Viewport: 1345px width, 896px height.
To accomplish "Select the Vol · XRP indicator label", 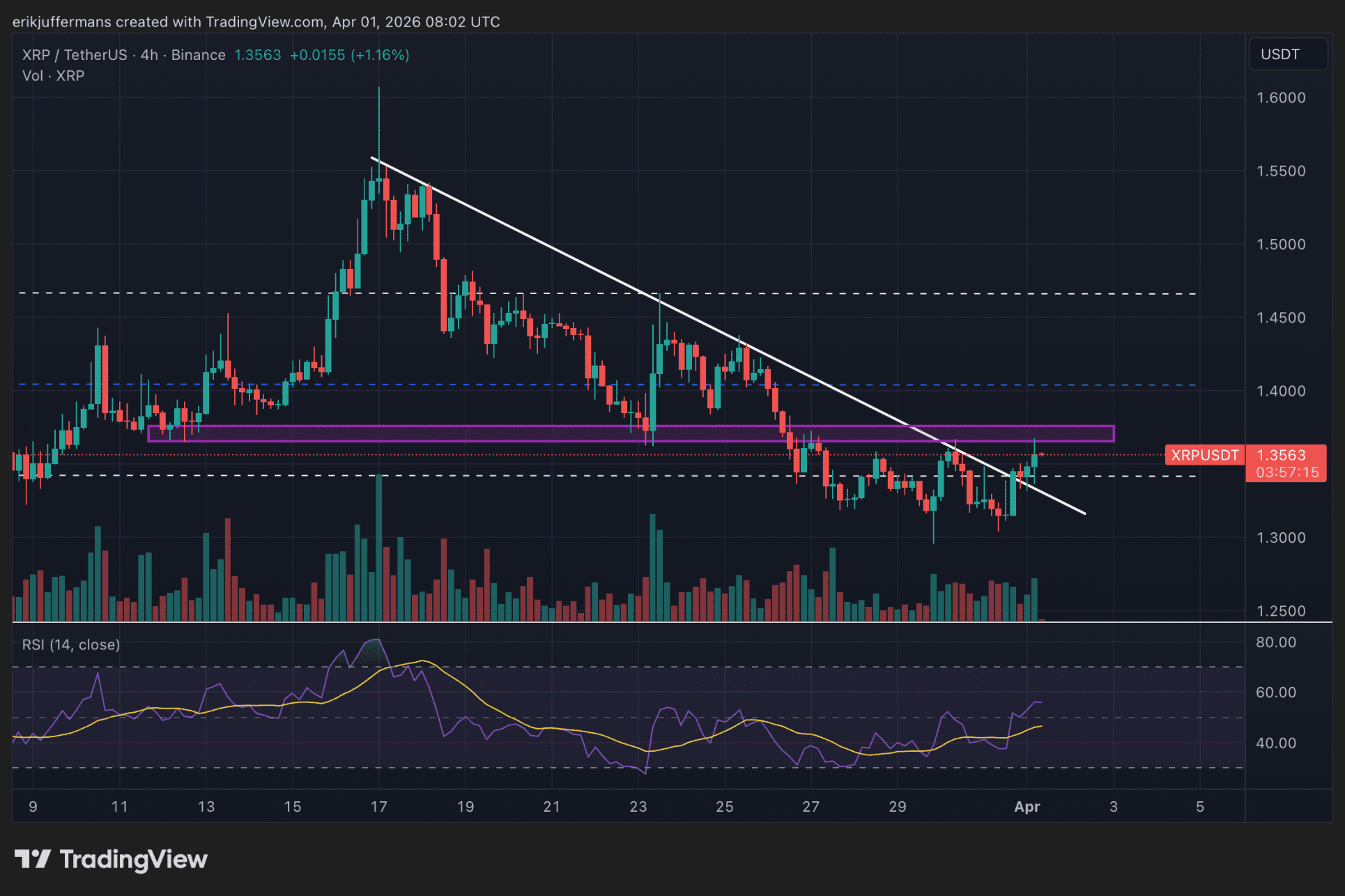I will [54, 76].
